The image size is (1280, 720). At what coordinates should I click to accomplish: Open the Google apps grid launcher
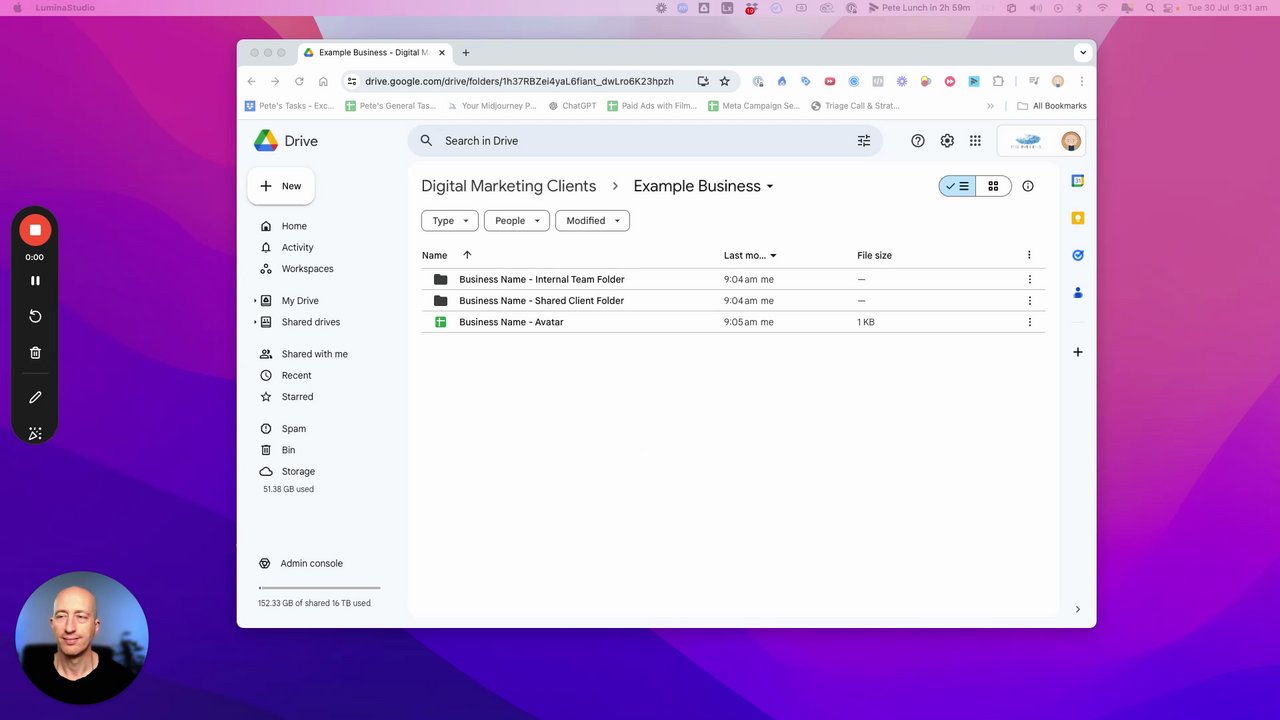pyautogui.click(x=975, y=141)
